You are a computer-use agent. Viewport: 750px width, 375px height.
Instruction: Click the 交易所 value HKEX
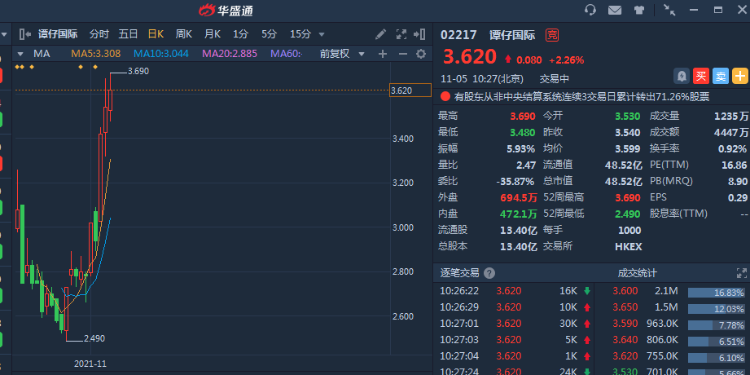(628, 246)
